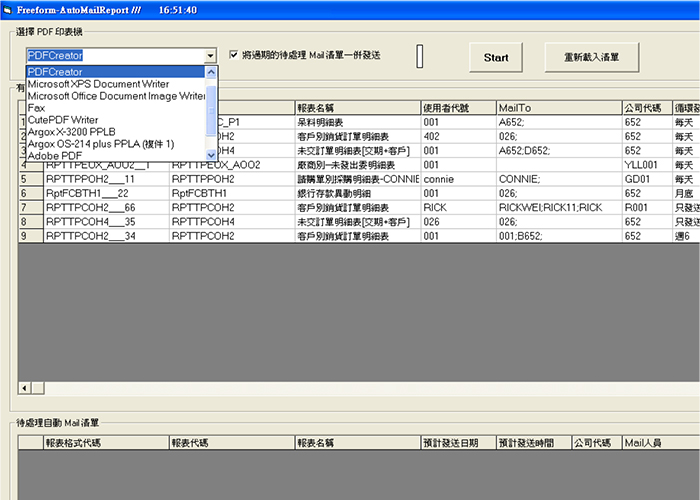Click cycle cell 週6
Image resolution: width=700 pixels, height=500 pixels.
[x=686, y=236]
